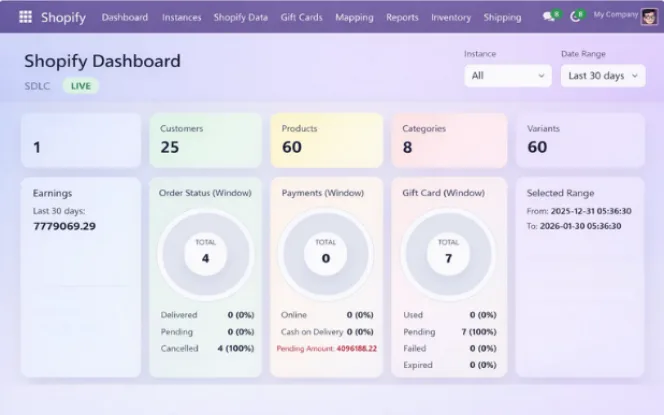
Task: Open the Gift Cards menu
Action: tap(302, 17)
